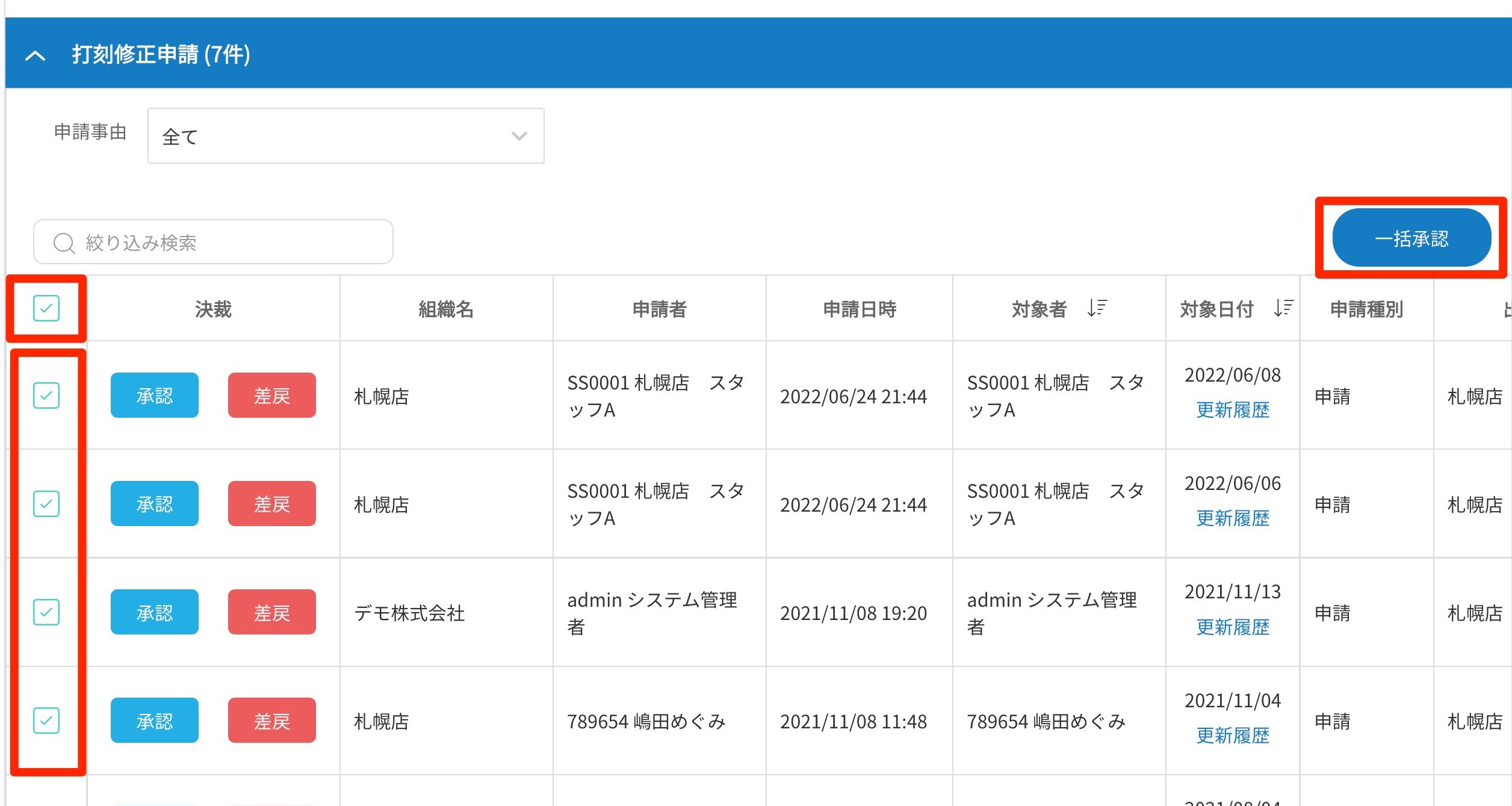Viewport: 1512px width, 806px height.
Task: Click the dropdown arrow beside 全て
Action: (x=519, y=136)
